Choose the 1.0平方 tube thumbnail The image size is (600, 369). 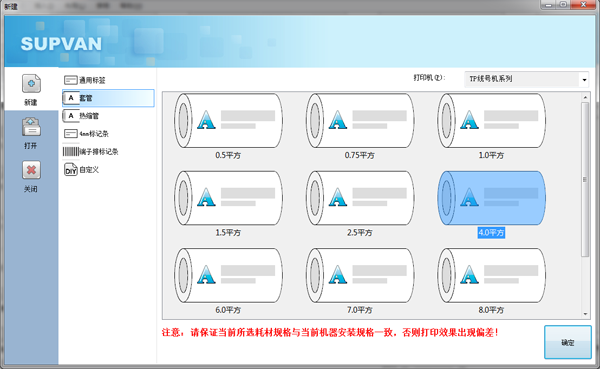pyautogui.click(x=492, y=121)
